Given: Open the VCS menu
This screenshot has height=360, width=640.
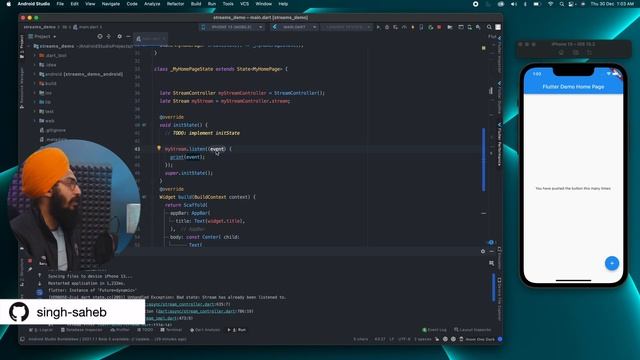Looking at the screenshot, I should tap(244, 4).
